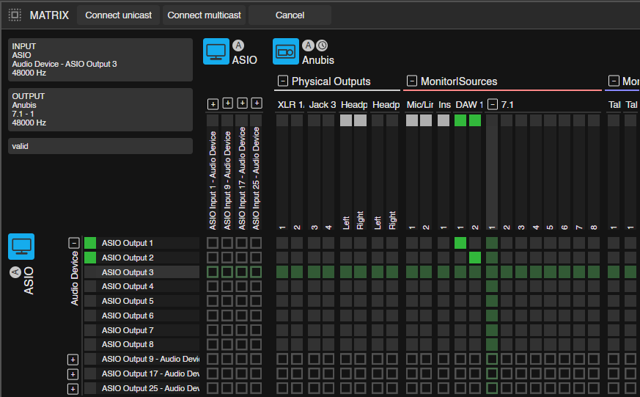The width and height of the screenshot is (640, 397).
Task: Select the ASIO Output 2 row
Action: tap(142, 258)
